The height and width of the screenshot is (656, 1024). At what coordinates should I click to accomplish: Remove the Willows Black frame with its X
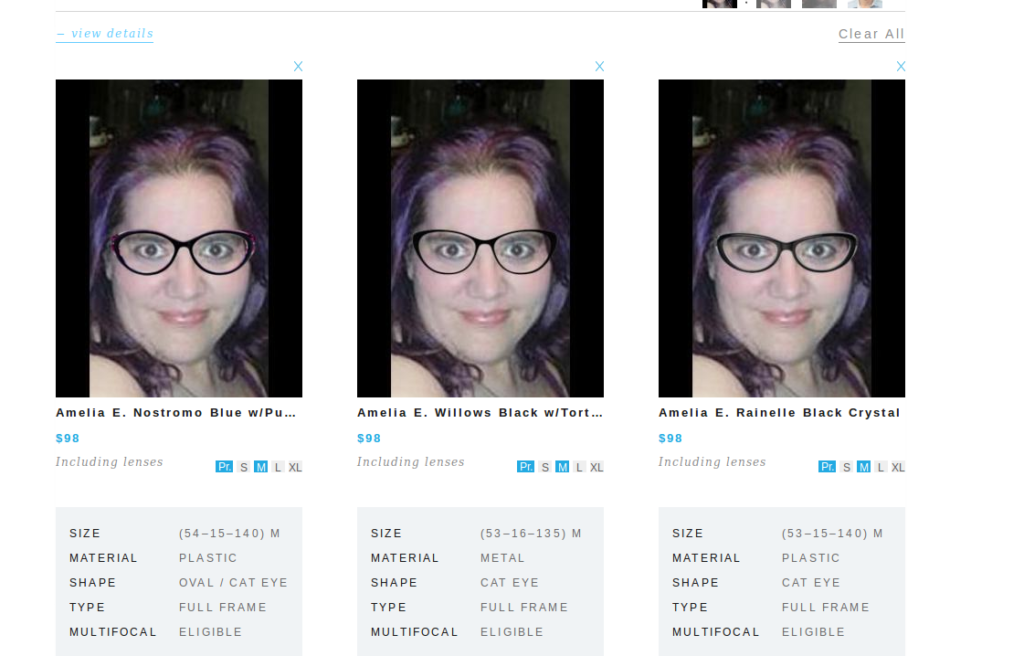600,66
